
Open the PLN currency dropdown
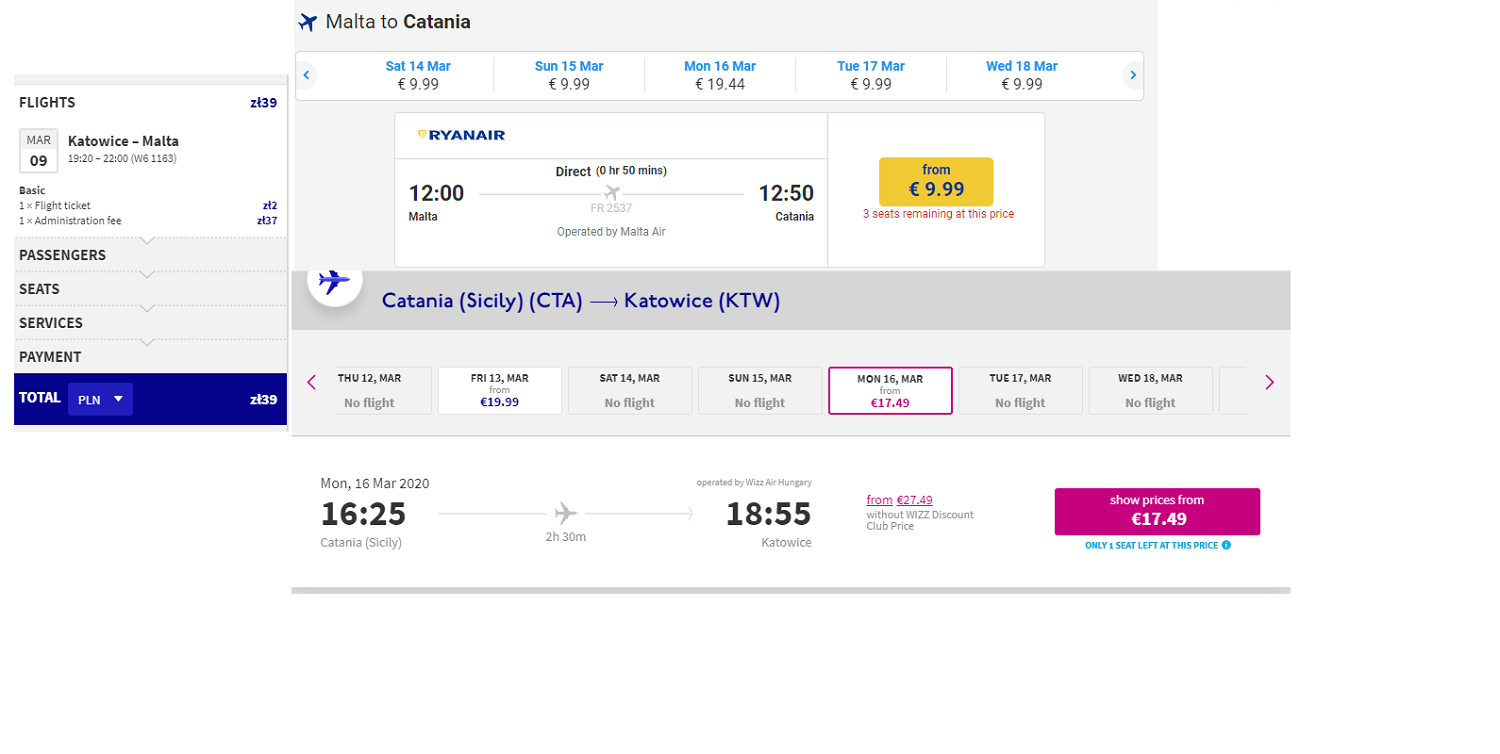click(x=100, y=399)
